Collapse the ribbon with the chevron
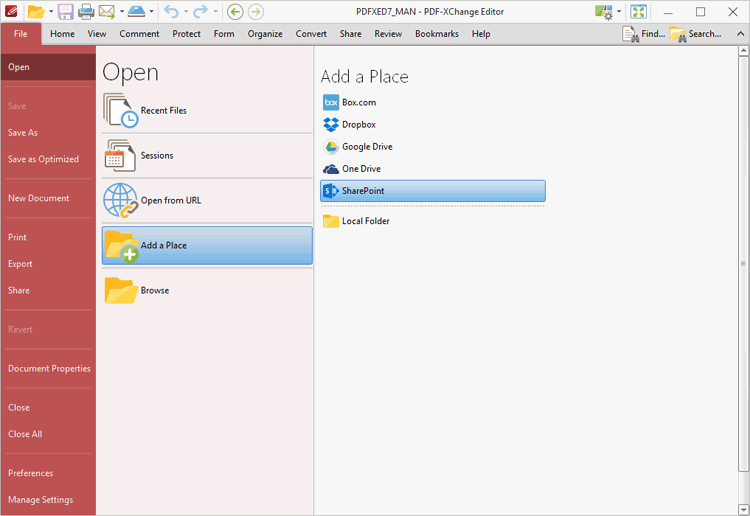Viewport: 750px width, 516px height. point(740,33)
